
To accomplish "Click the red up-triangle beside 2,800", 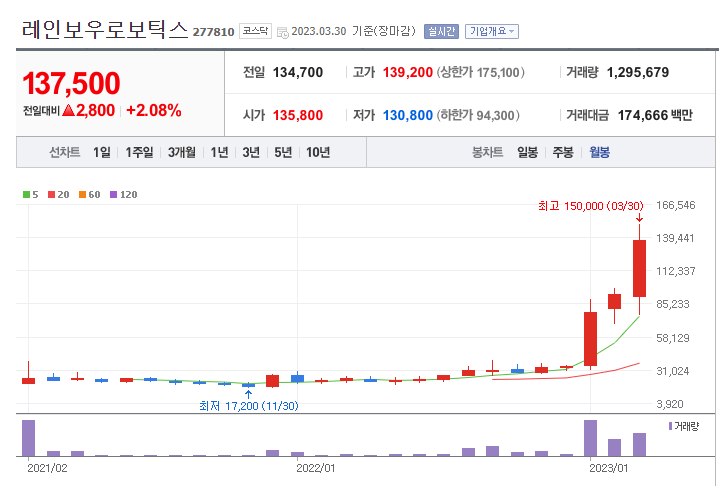I will 68,110.
